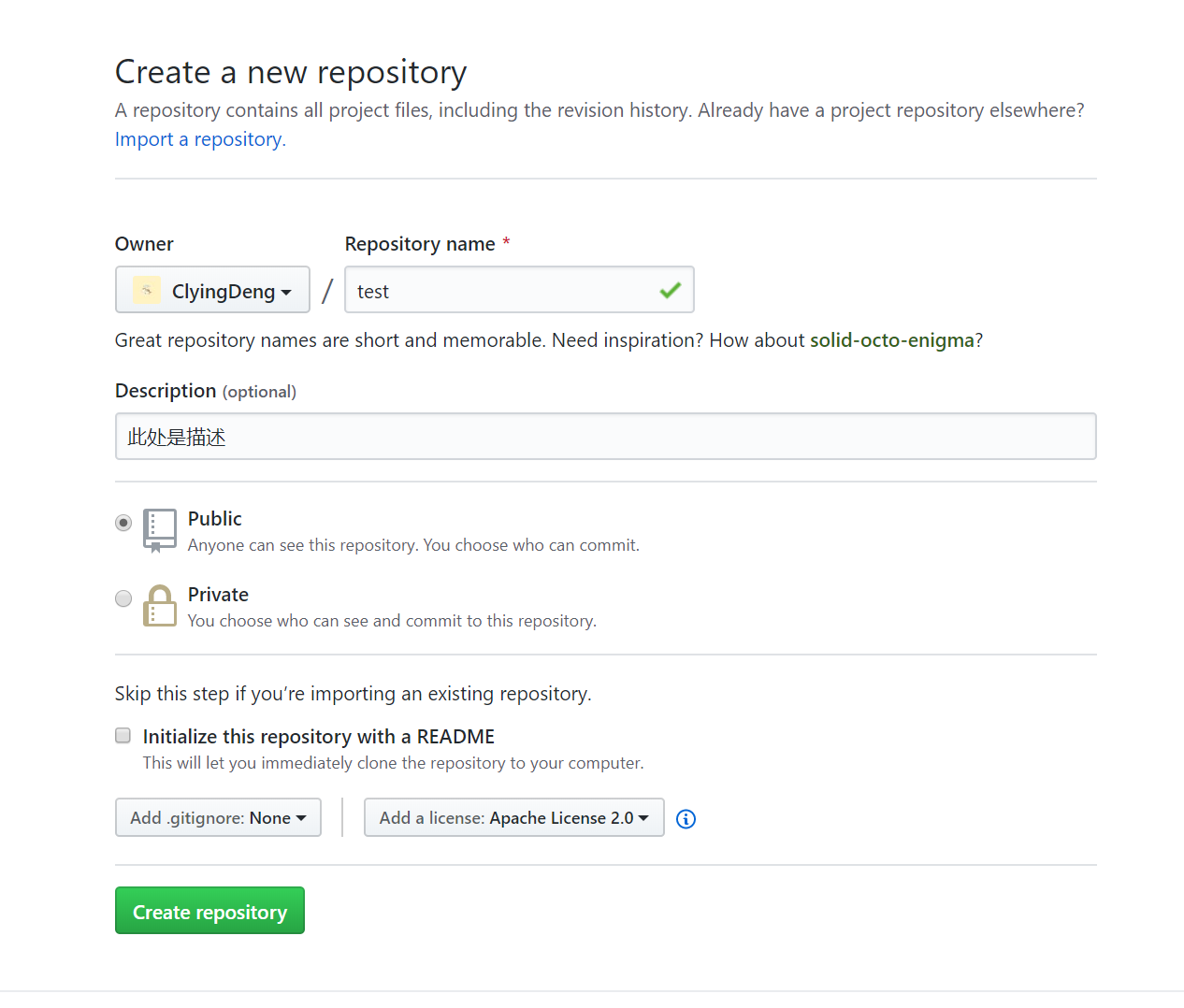Expand the Add .gitignore dropdown

click(x=218, y=818)
